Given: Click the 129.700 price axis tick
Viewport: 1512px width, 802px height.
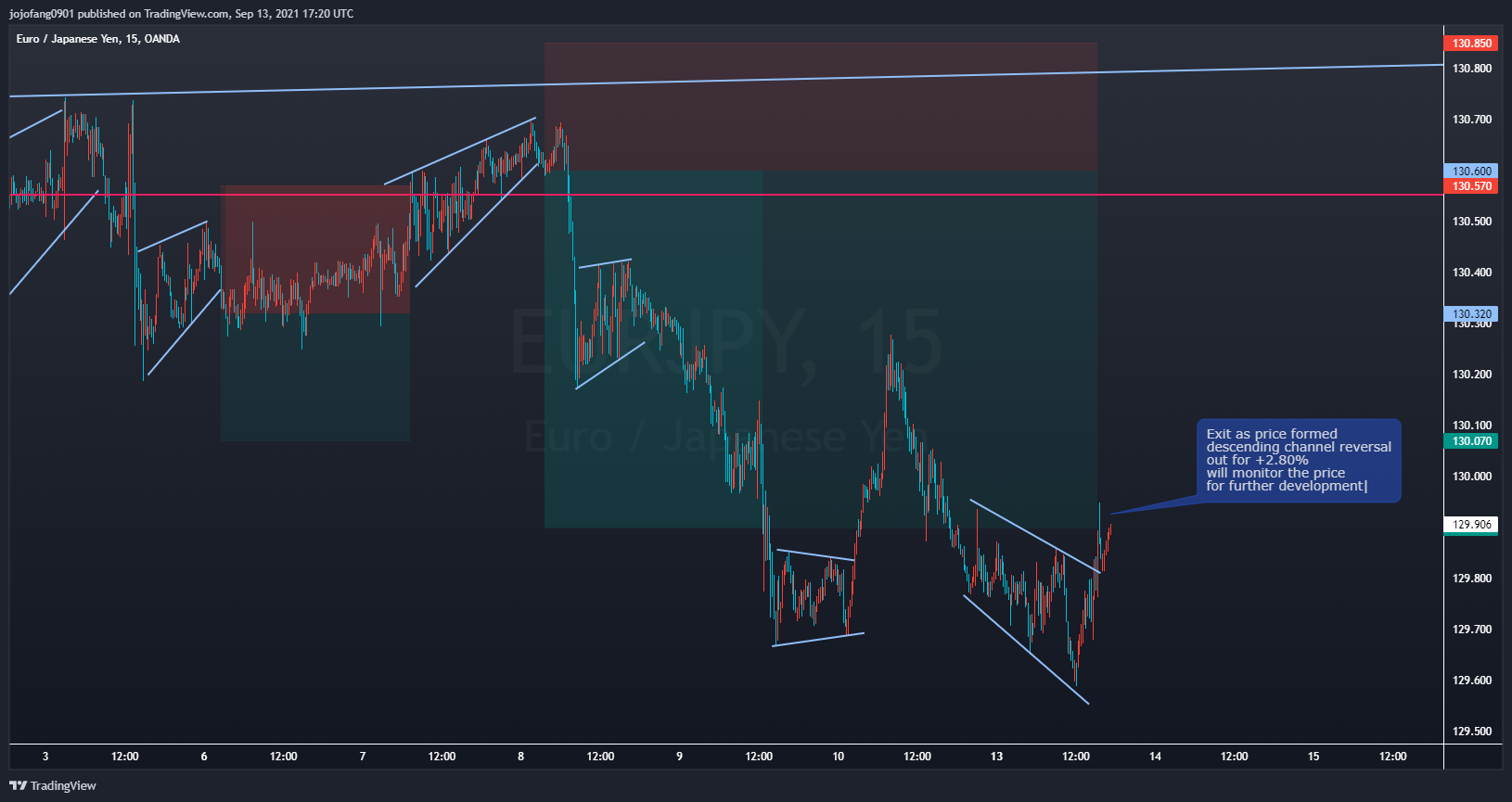Looking at the screenshot, I should [1472, 630].
